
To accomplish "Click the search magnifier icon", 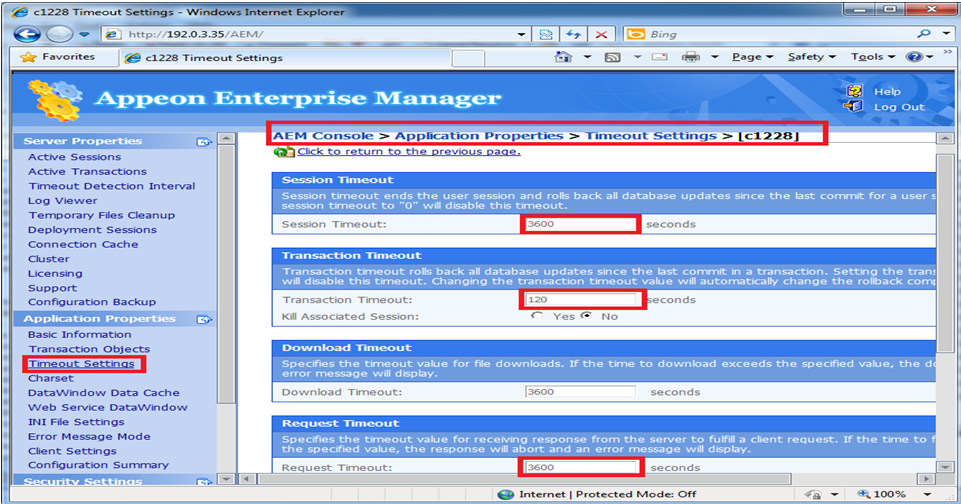I will pos(925,34).
